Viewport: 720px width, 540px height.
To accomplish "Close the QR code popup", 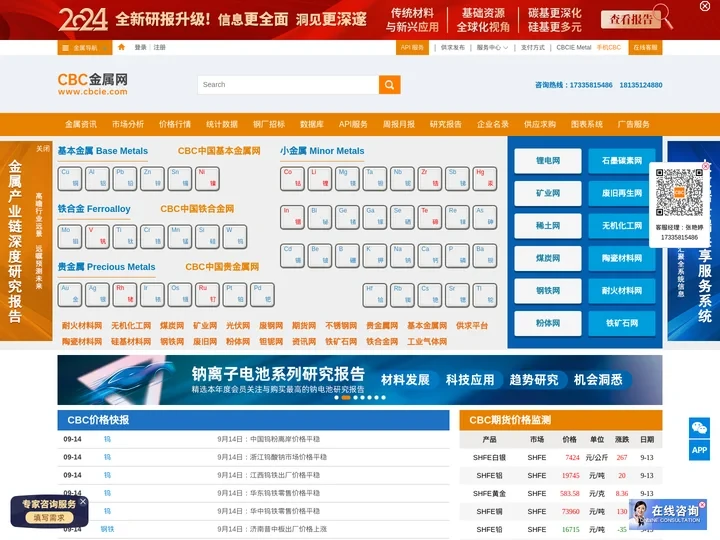I will 706,166.
